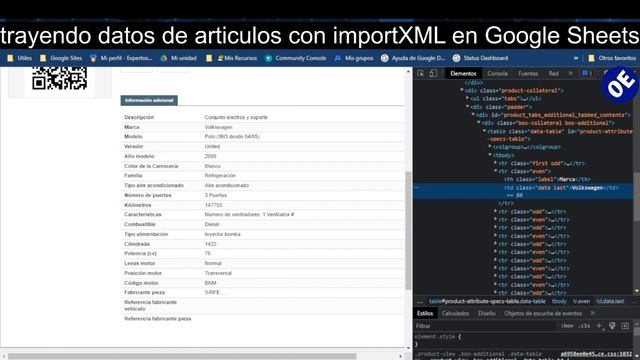Select the Información adicional tab on the page
The width and height of the screenshot is (640, 360).
pos(149,100)
